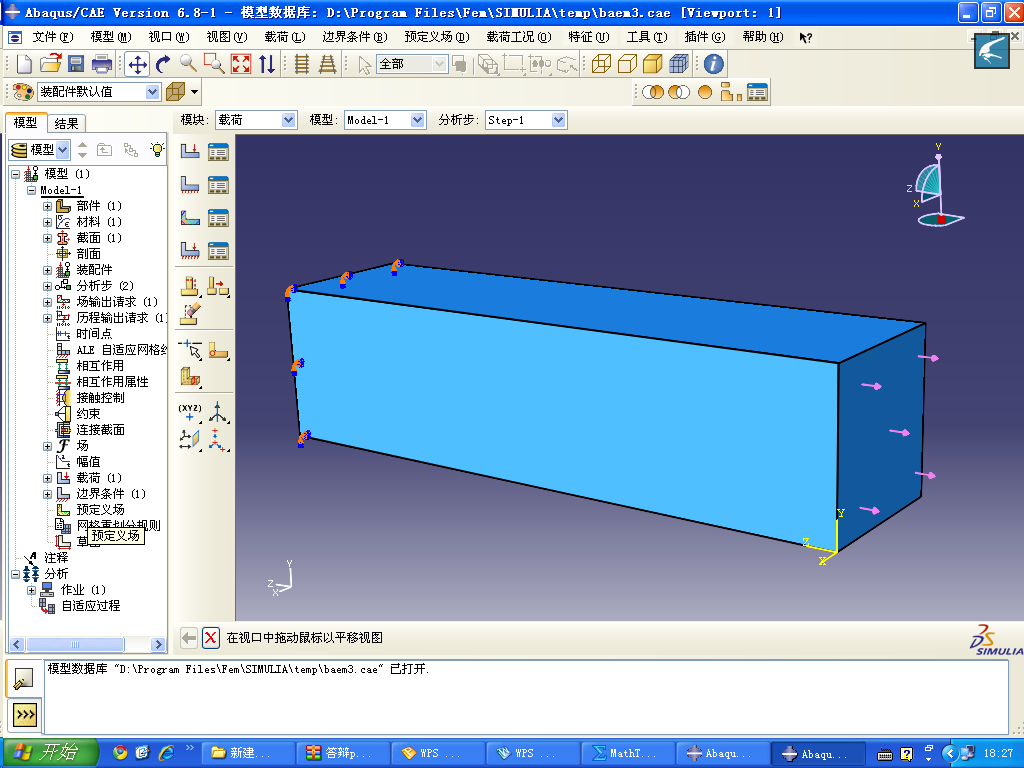Open the 载荷(L) menu
1024x768 pixels.
pyautogui.click(x=284, y=37)
